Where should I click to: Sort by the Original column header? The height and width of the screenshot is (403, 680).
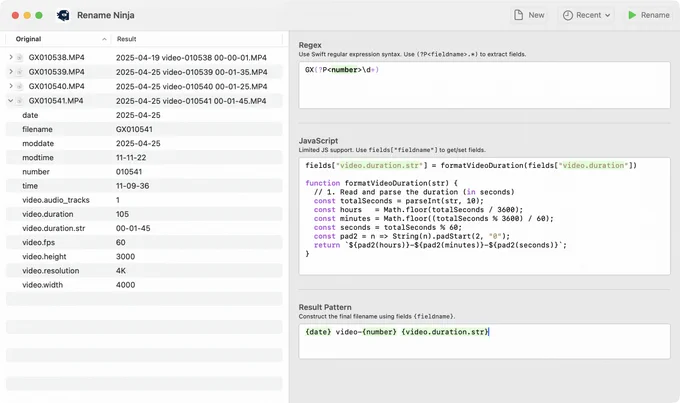pyautogui.click(x=57, y=39)
